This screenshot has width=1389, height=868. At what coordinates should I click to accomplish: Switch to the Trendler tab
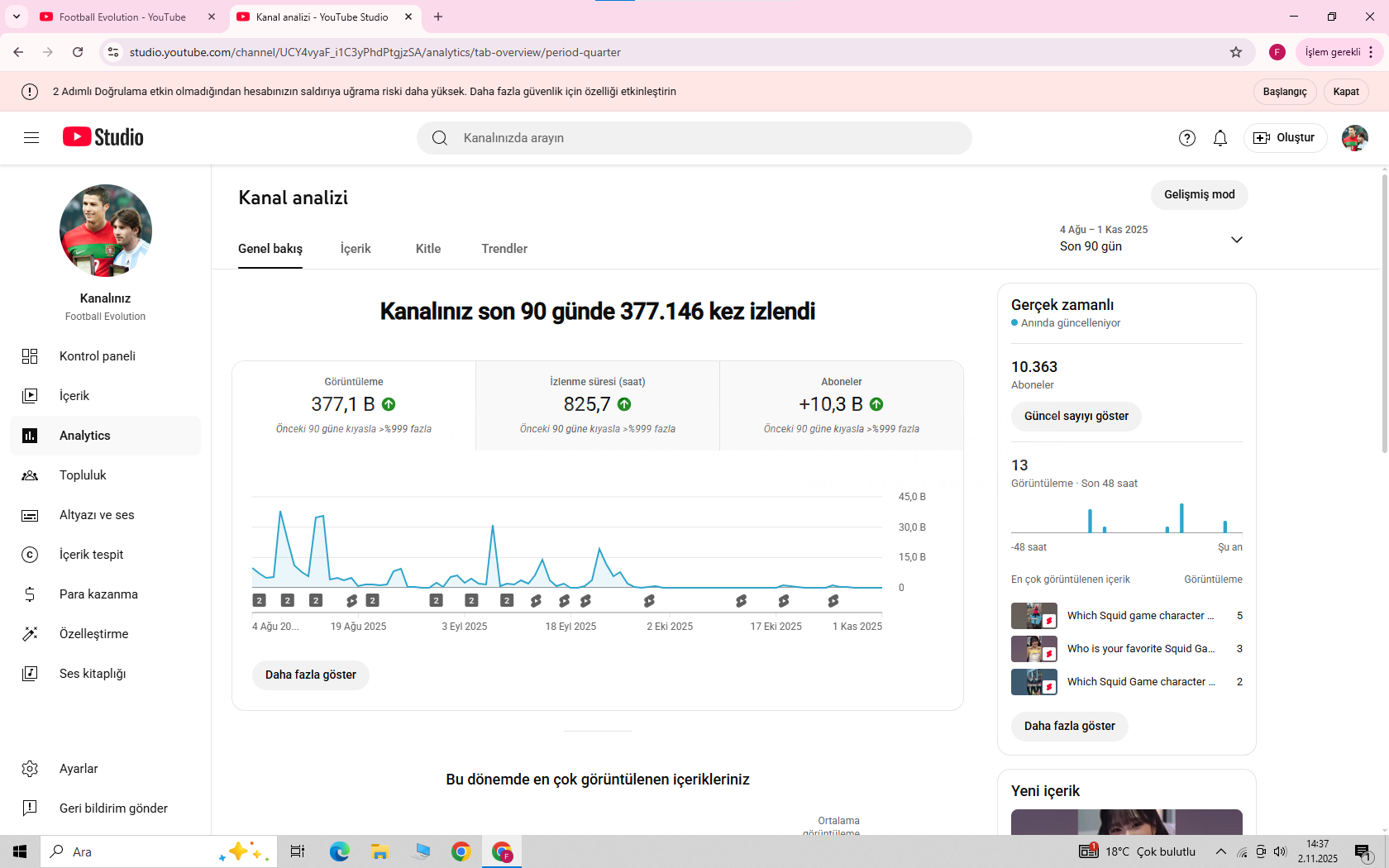504,249
